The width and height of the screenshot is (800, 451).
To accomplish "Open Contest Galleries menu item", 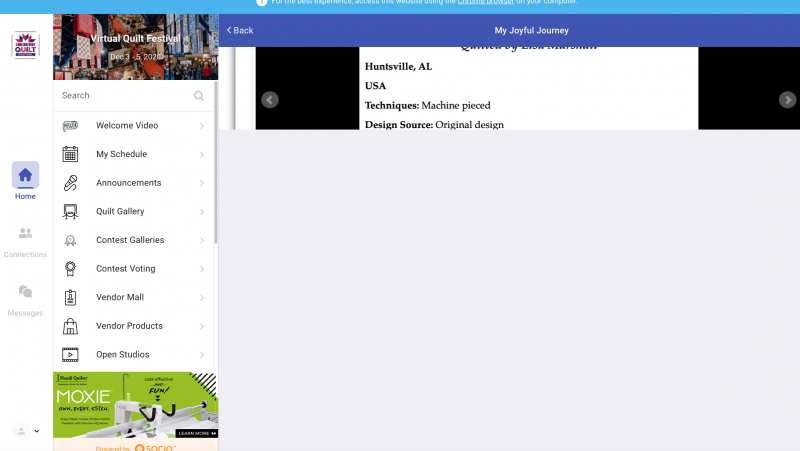I will point(130,240).
